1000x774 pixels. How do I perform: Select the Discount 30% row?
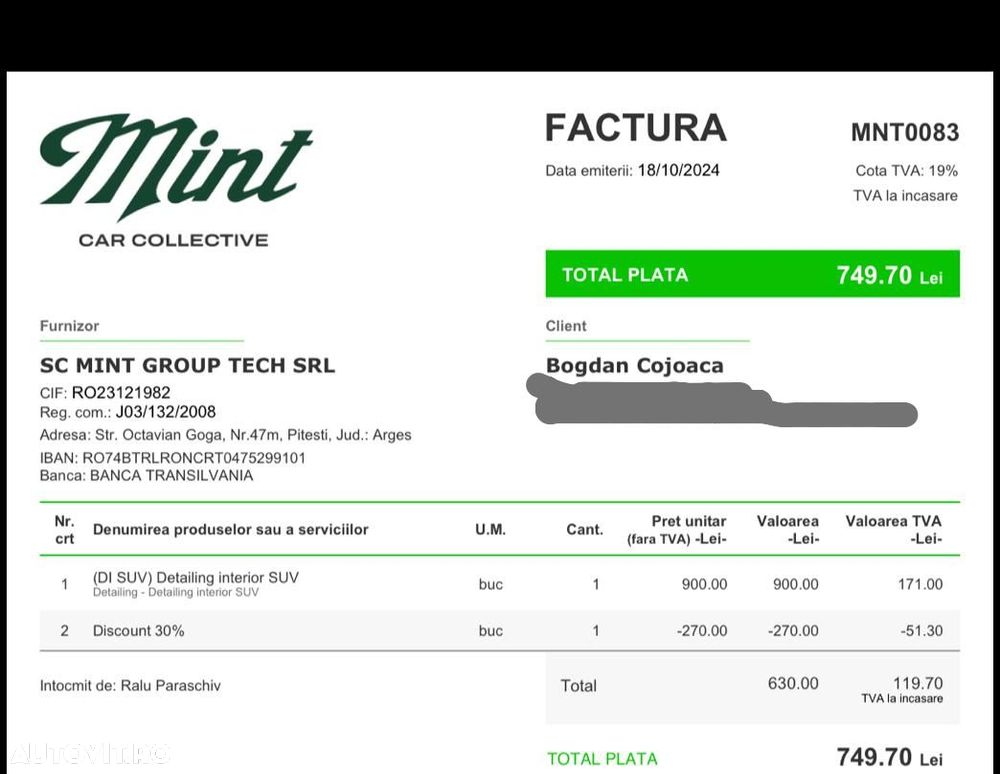tap(139, 631)
